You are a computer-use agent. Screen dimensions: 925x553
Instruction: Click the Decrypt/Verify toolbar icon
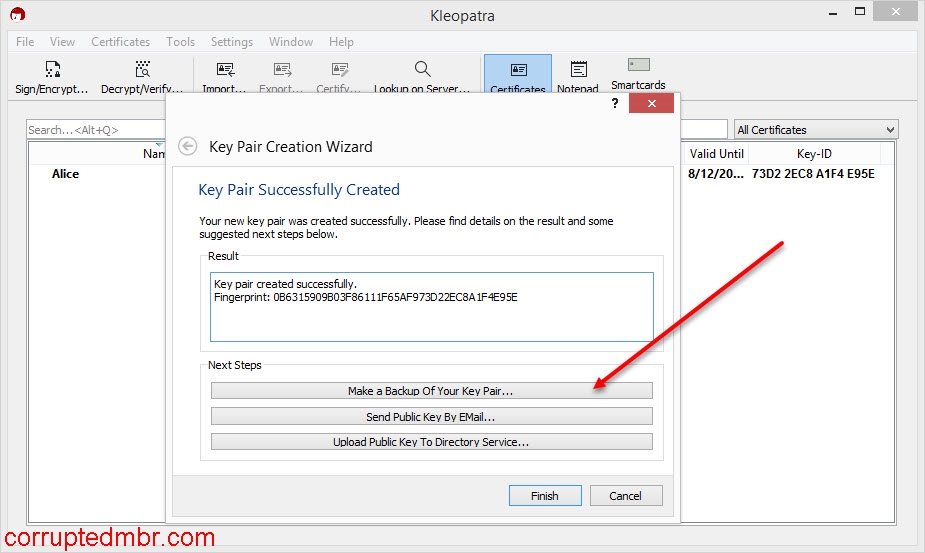click(x=141, y=70)
